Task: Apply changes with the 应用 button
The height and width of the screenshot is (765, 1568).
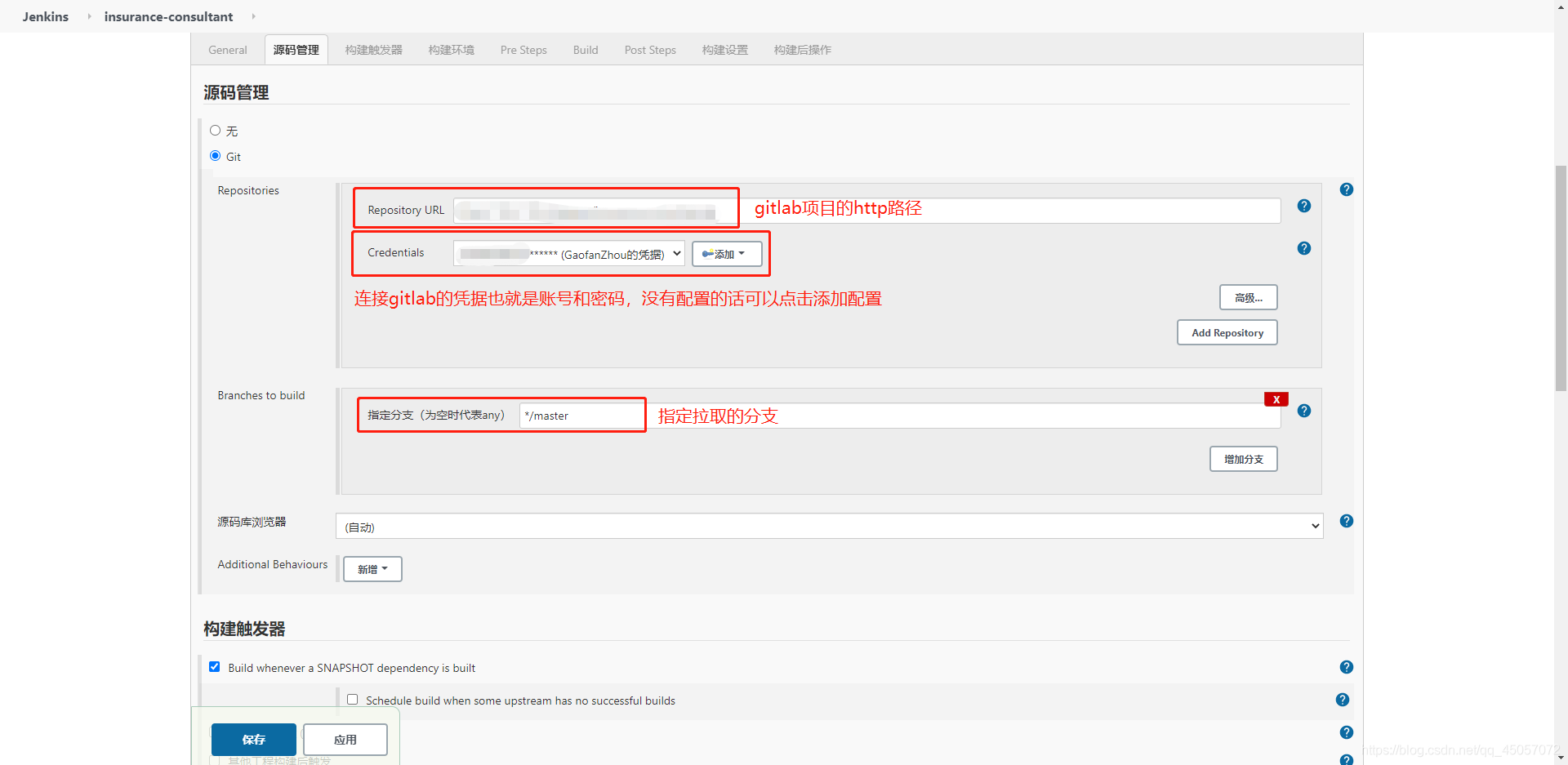Action: click(345, 740)
